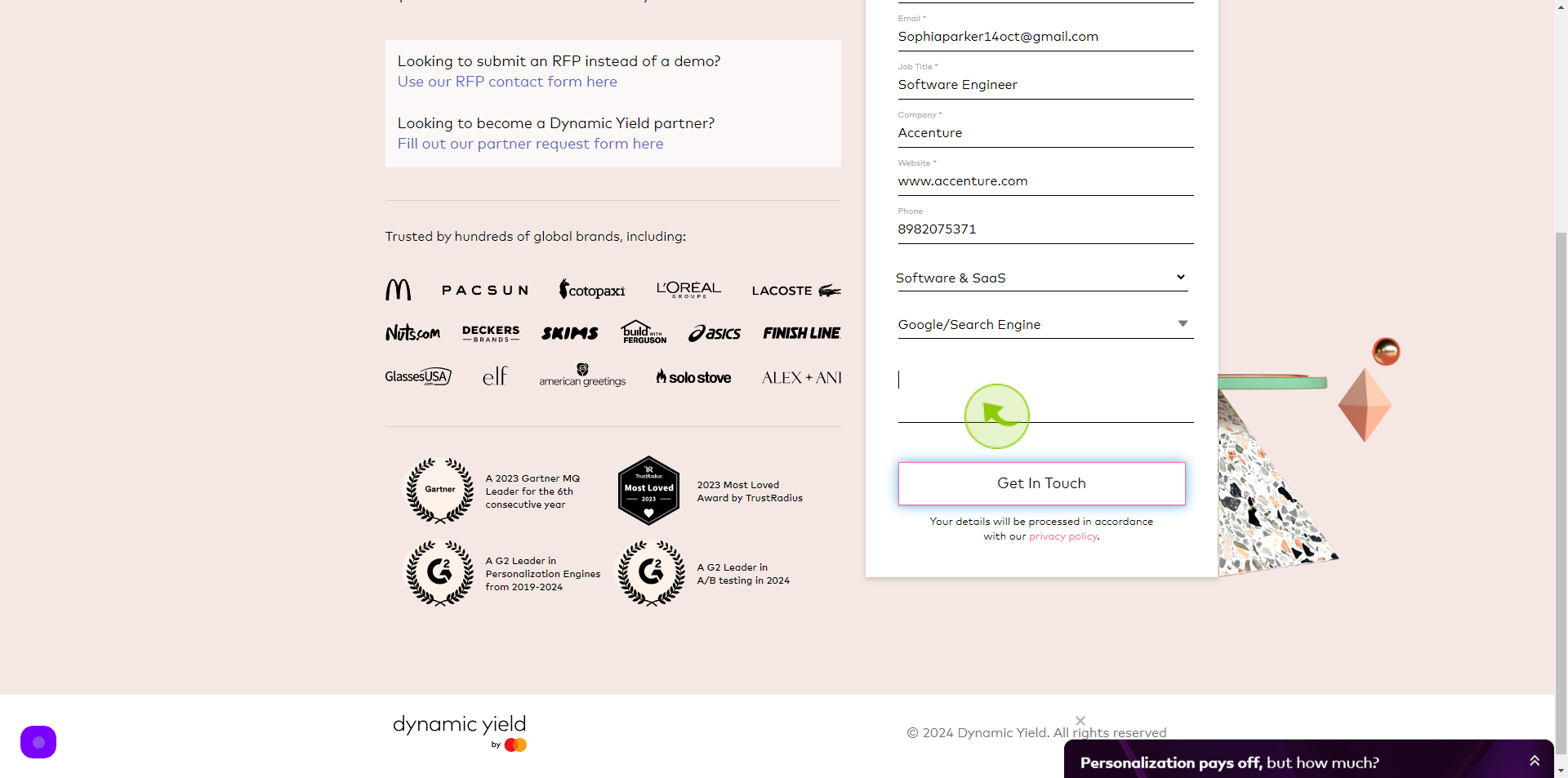Close the personalization banner with X

pos(1080,721)
